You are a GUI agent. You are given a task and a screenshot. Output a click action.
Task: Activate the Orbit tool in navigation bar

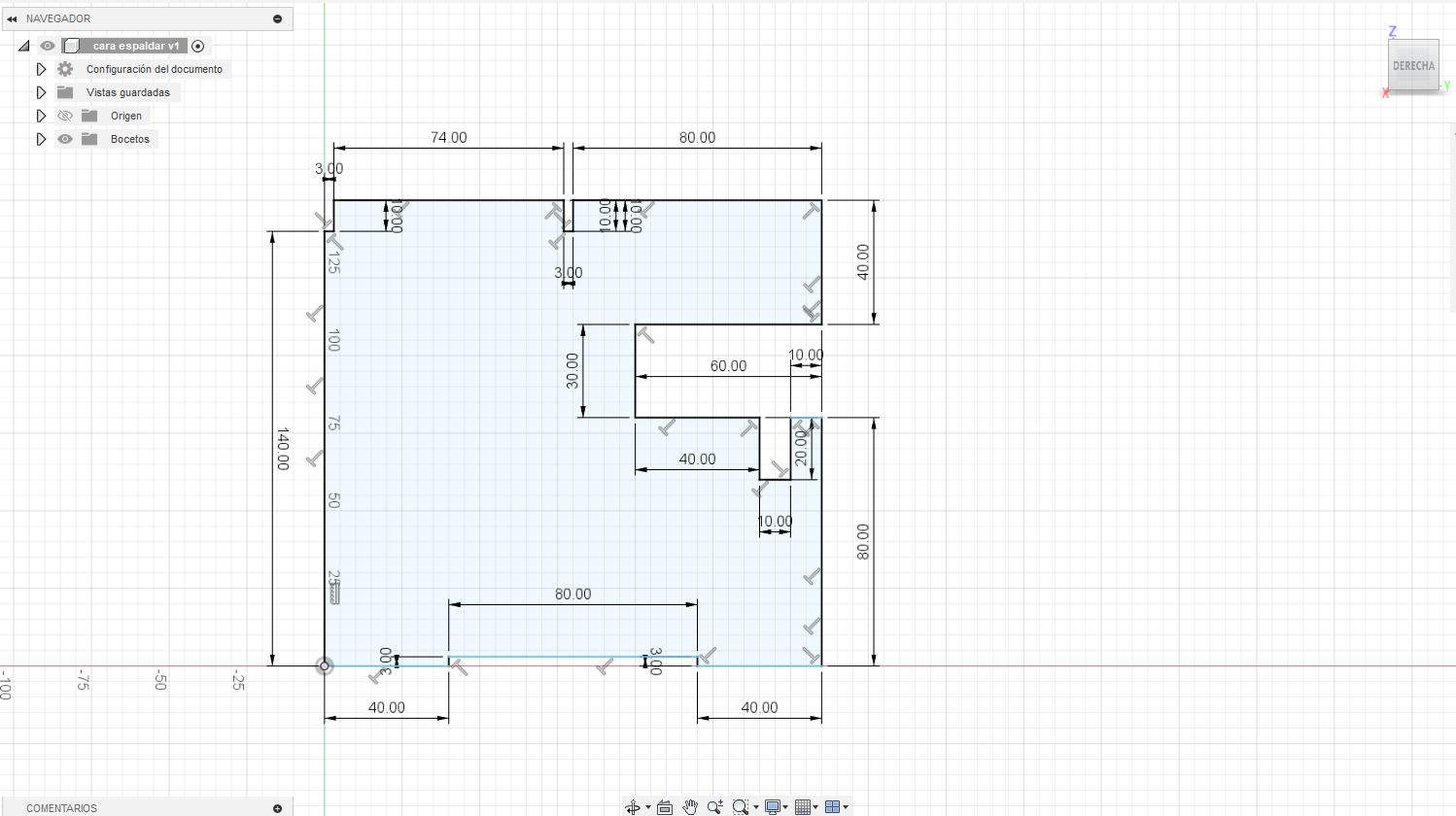tap(633, 807)
